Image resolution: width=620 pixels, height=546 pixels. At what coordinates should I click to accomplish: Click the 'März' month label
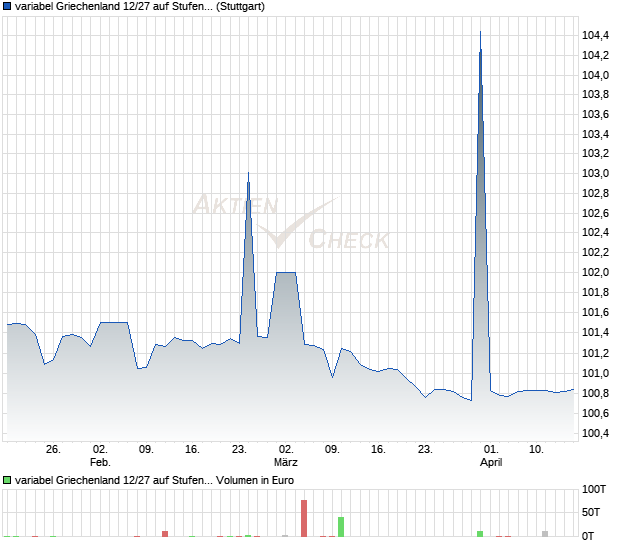pos(285,462)
